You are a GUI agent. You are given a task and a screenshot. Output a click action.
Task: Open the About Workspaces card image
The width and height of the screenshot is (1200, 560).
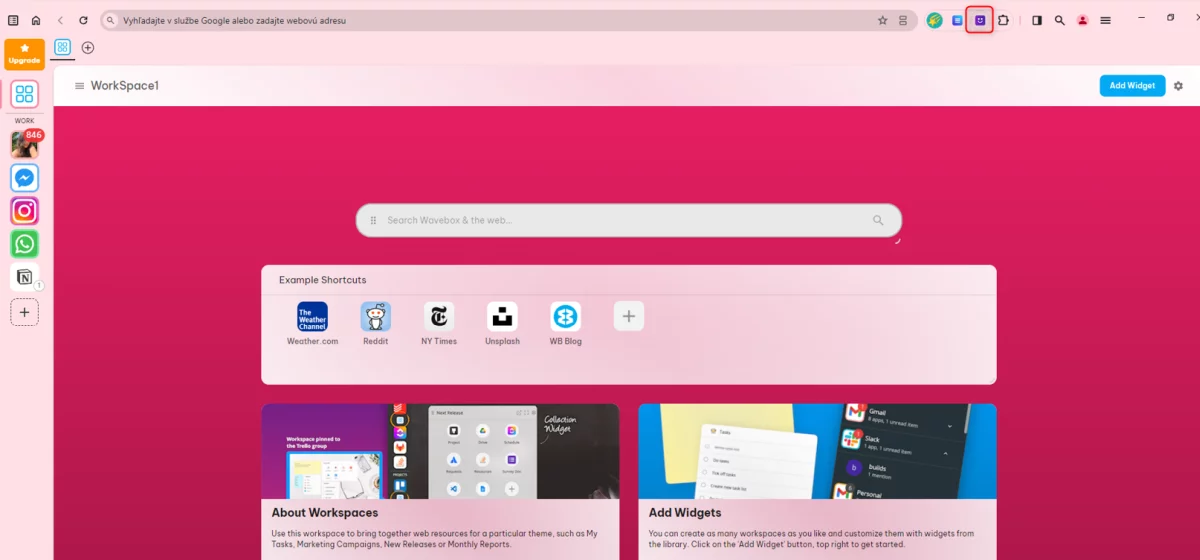[440, 451]
